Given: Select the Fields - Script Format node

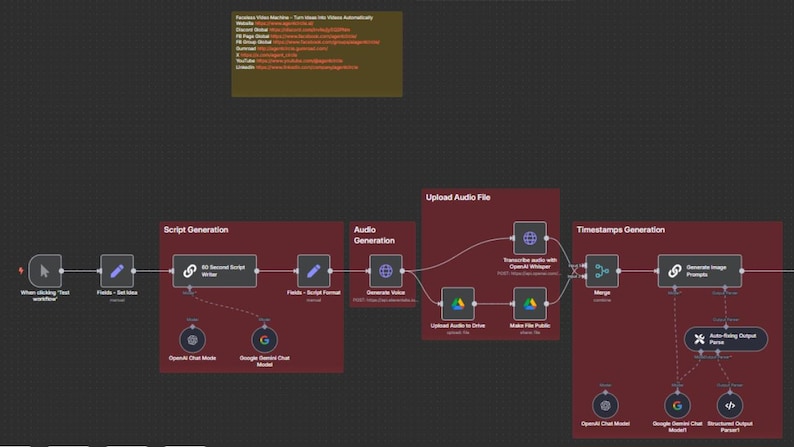Looking at the screenshot, I should click(313, 271).
